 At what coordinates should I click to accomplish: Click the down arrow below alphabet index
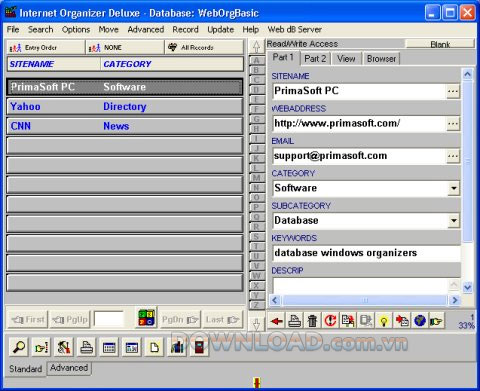coord(256,323)
